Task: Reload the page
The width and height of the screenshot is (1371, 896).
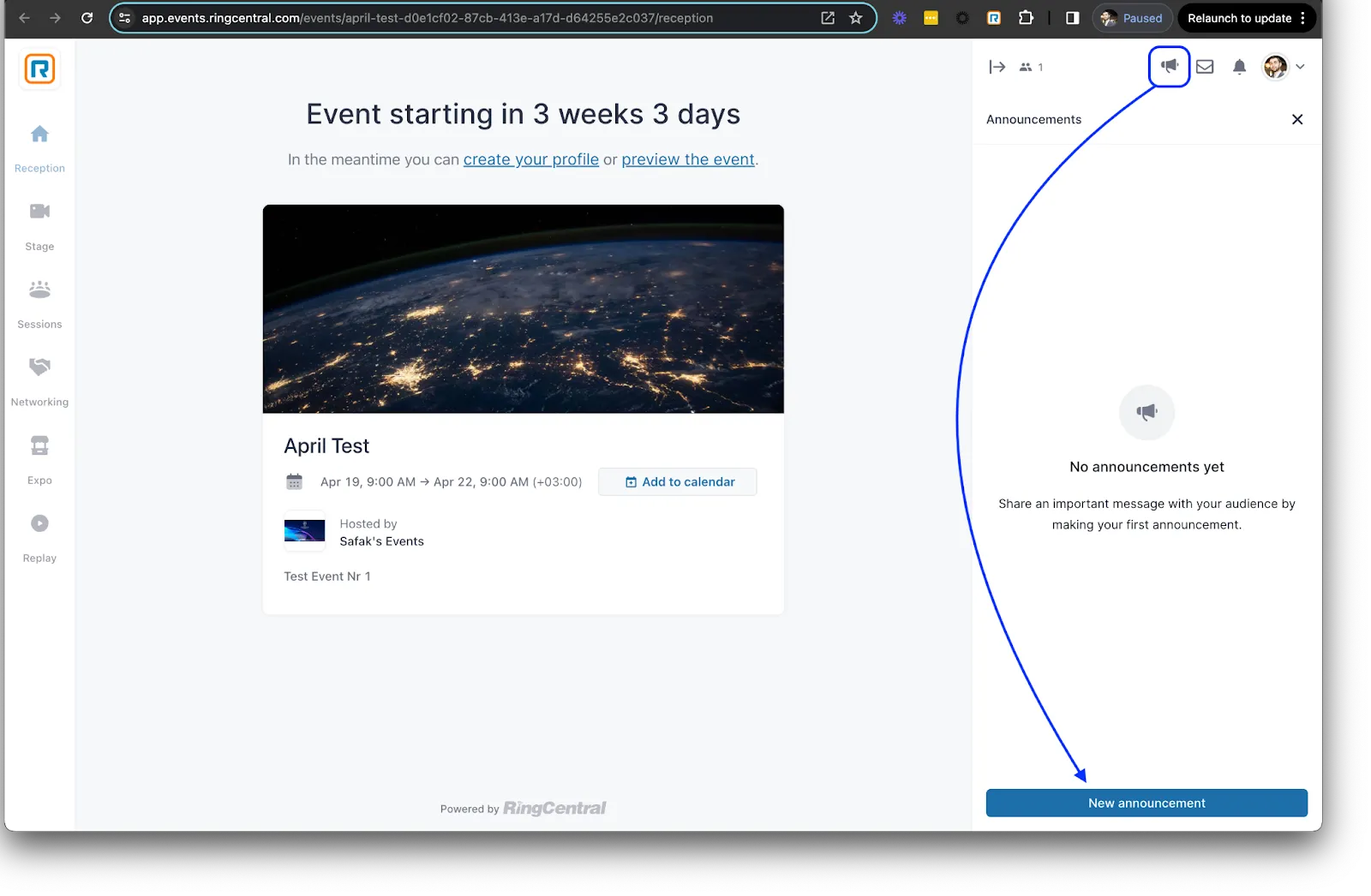Action: pos(87,18)
